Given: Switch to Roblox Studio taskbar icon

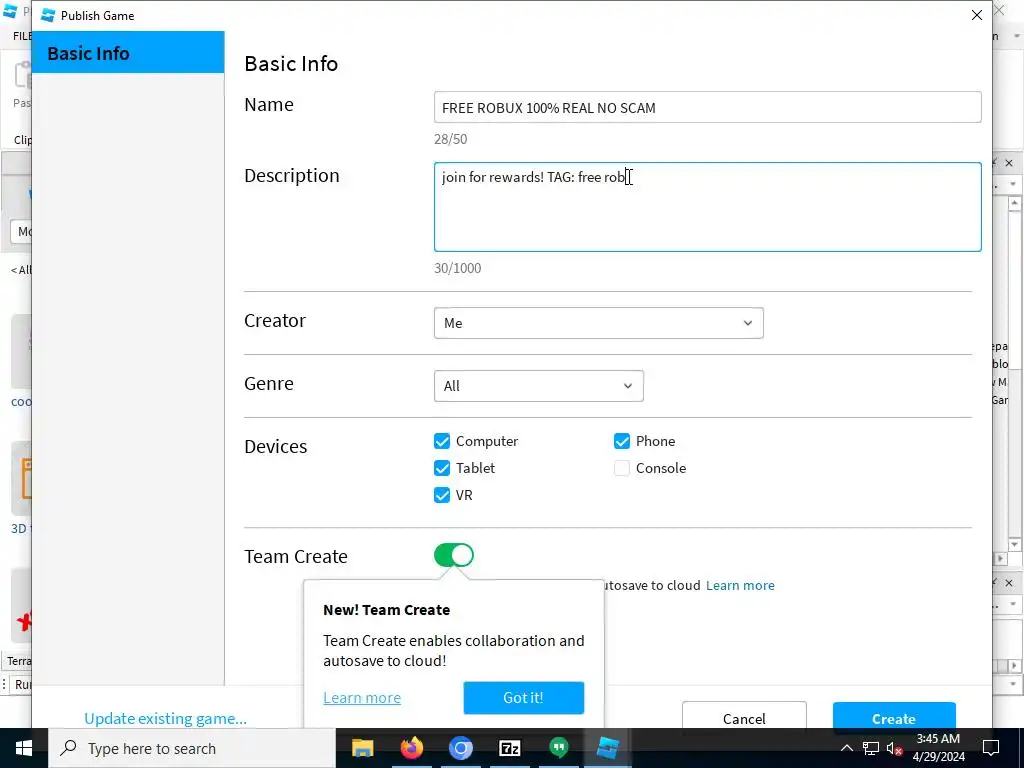Looking at the screenshot, I should (x=607, y=748).
